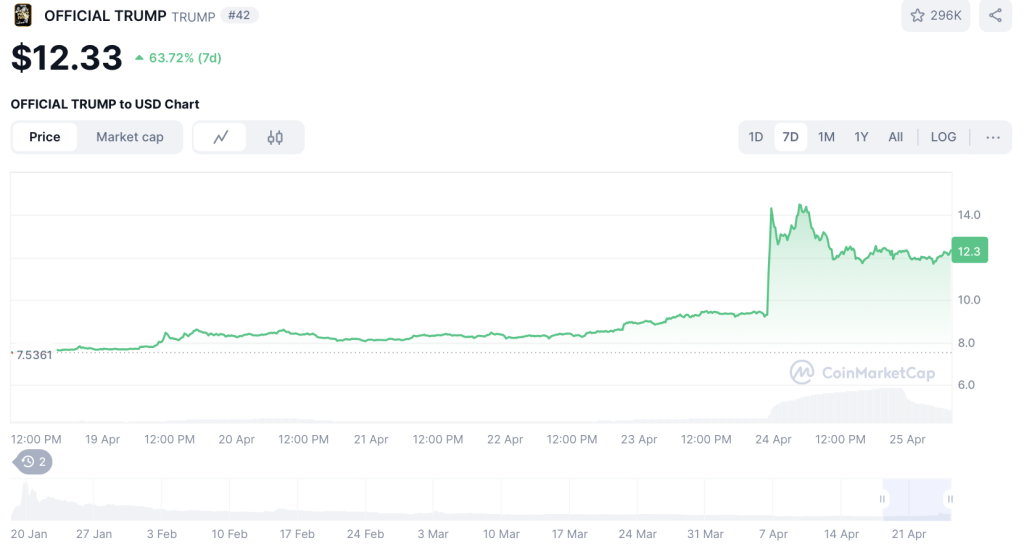Click the TRUMP ticker symbol text
The height and width of the screenshot is (551, 1024).
pos(193,17)
